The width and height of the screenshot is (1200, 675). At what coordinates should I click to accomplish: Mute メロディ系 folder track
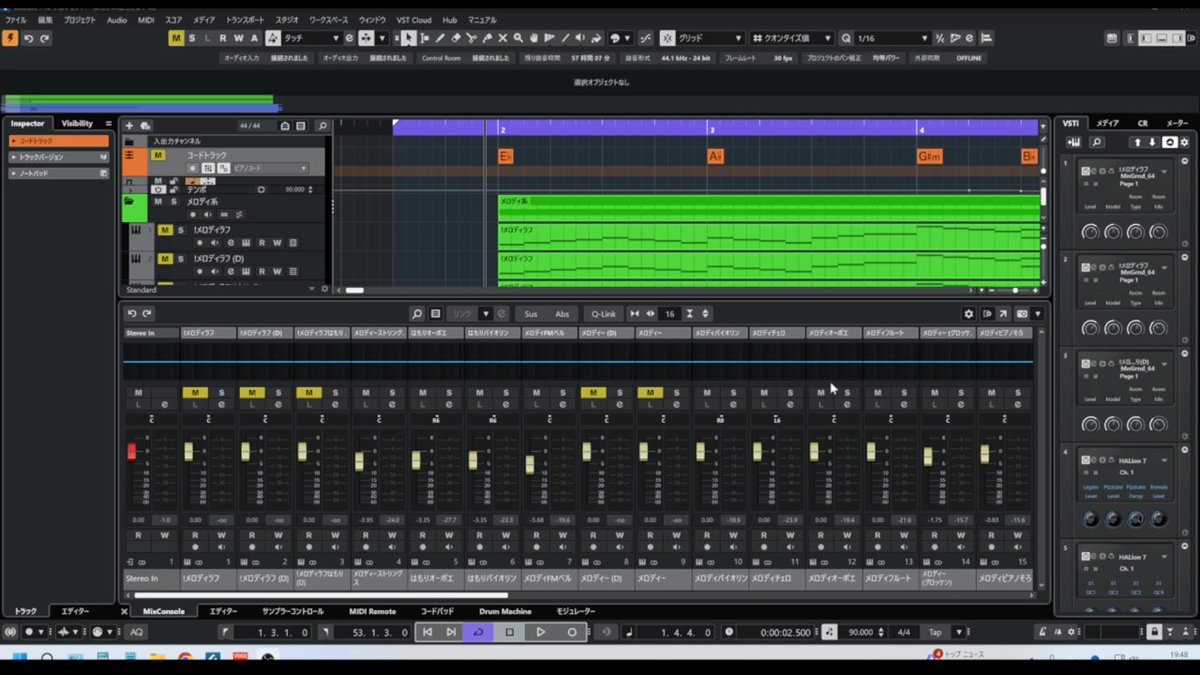tap(157, 201)
